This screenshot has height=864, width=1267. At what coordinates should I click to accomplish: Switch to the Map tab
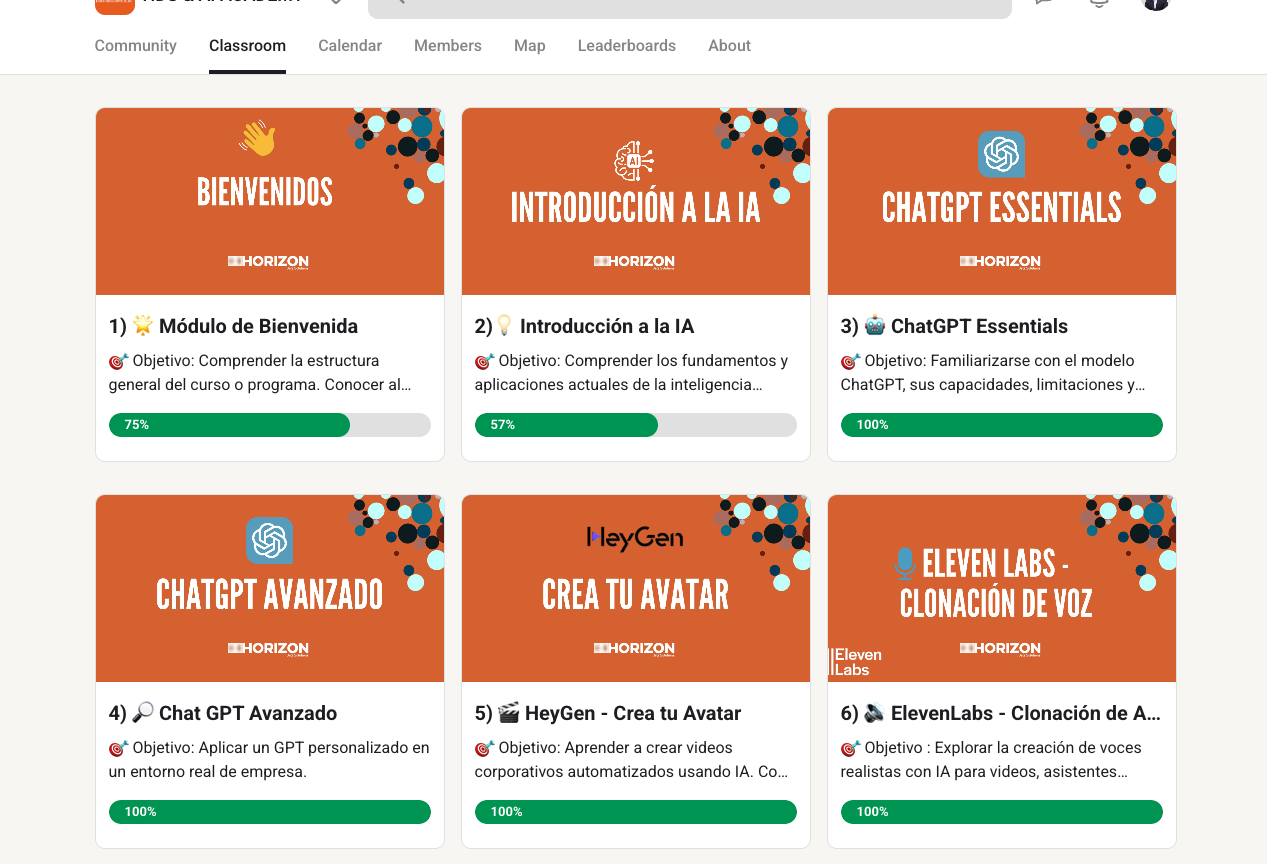[530, 46]
